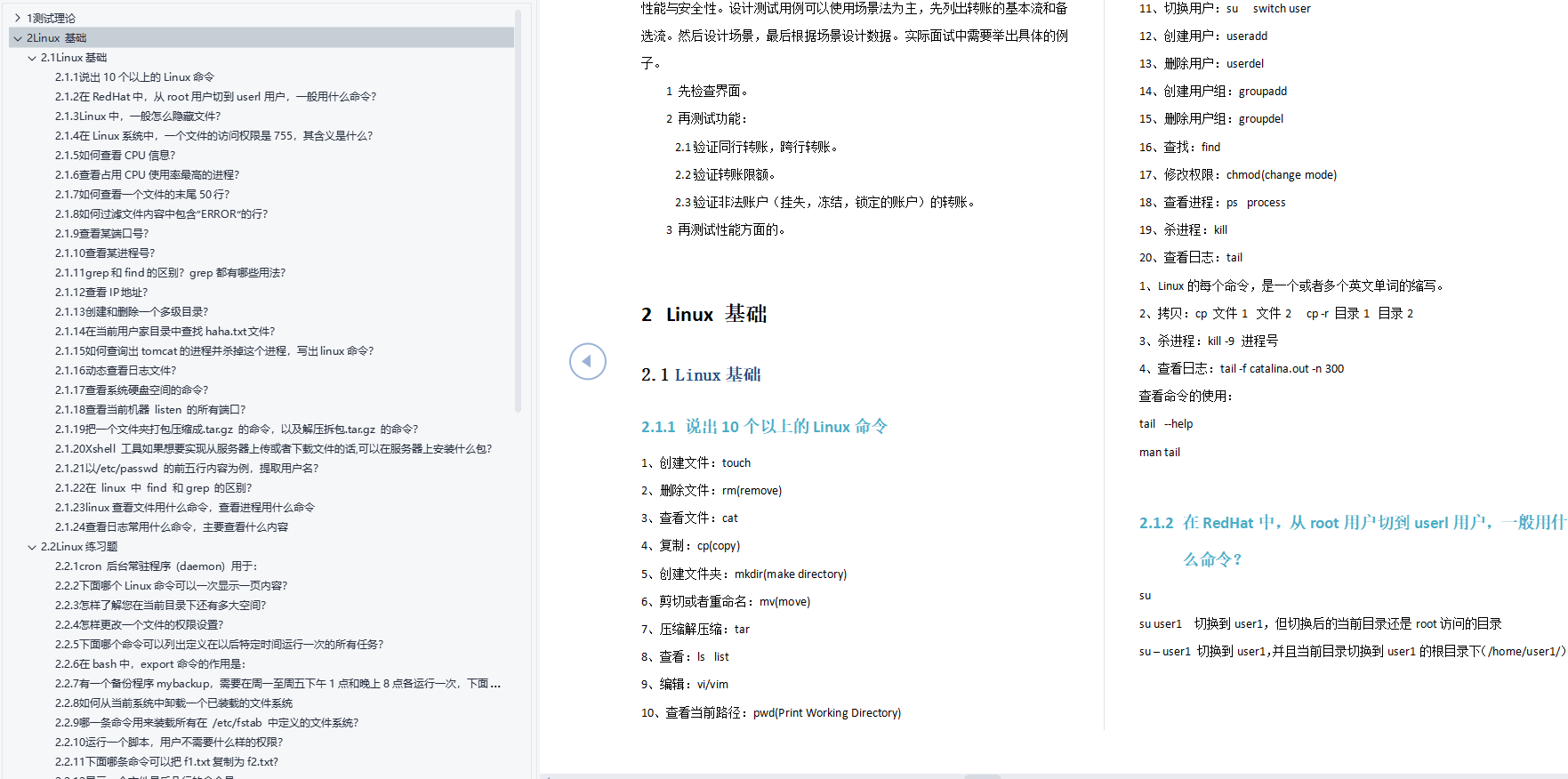
Task: Click the line 创建文件: touch
Action: [x=696, y=462]
